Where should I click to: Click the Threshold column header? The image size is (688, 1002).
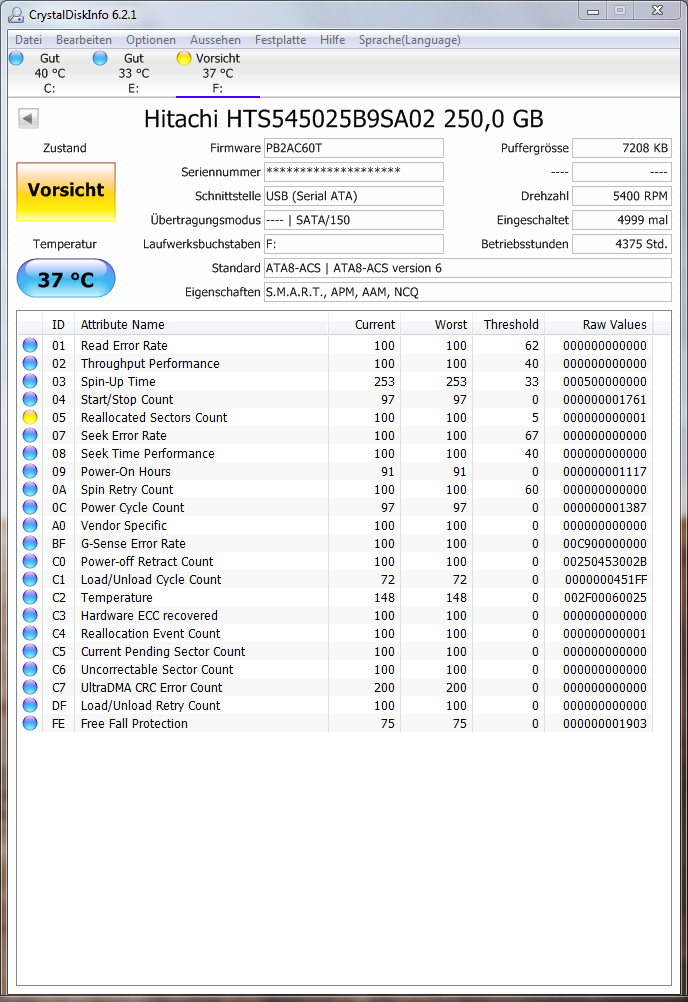(509, 325)
